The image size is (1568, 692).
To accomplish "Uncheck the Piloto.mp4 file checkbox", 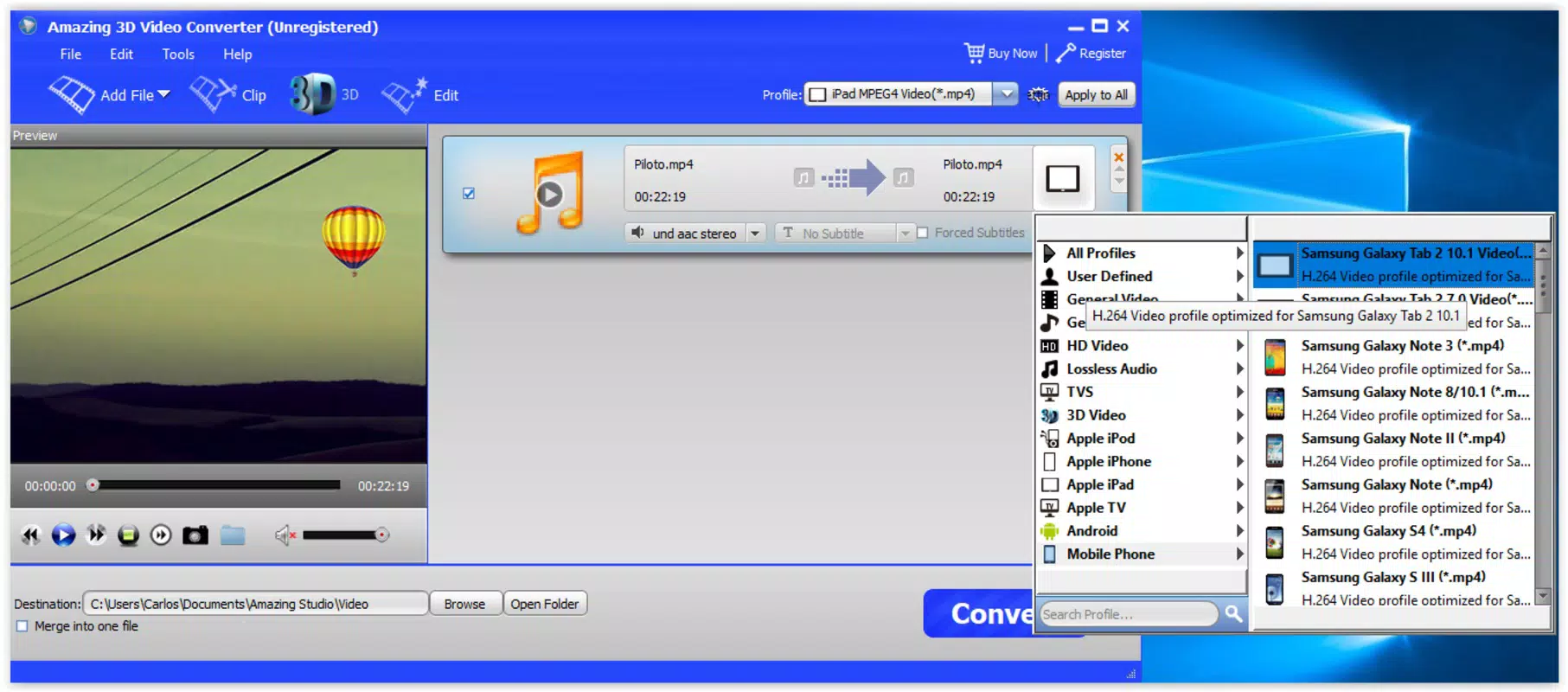I will click(469, 194).
